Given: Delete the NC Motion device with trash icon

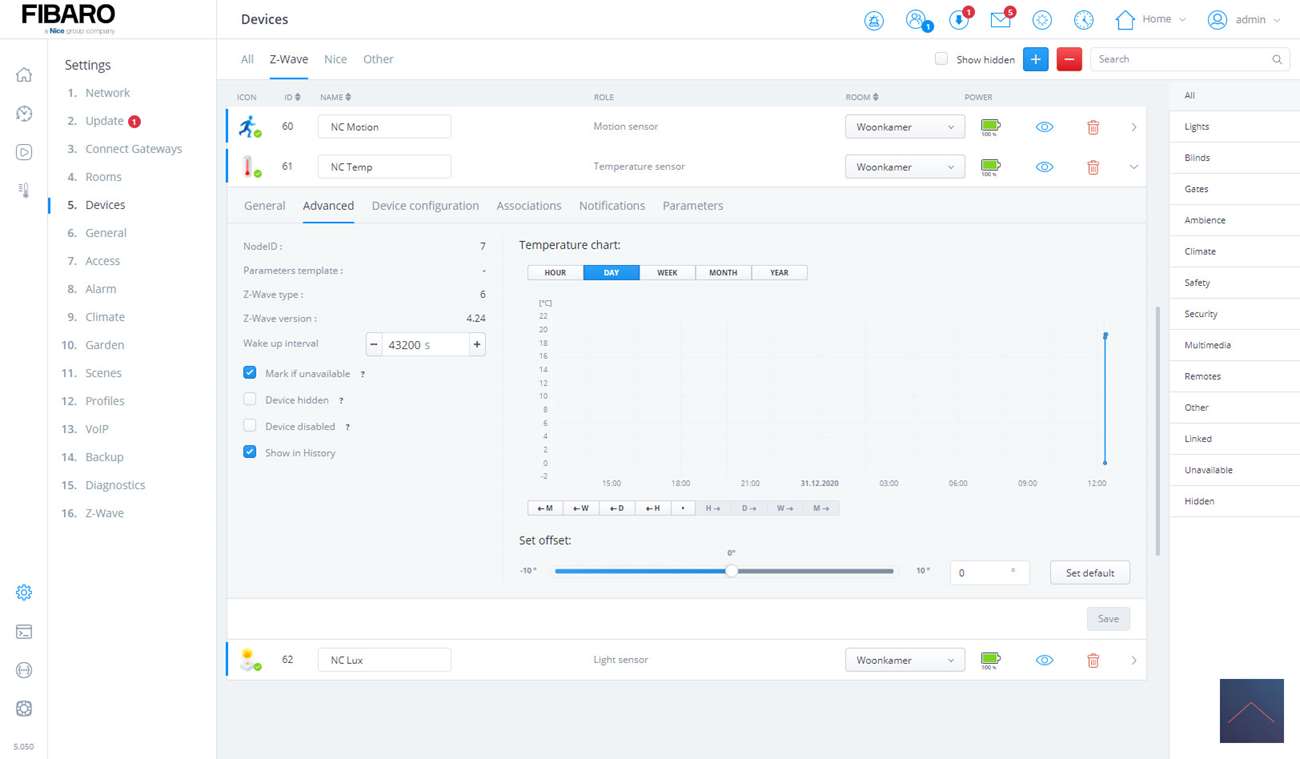Looking at the screenshot, I should pos(1093,127).
